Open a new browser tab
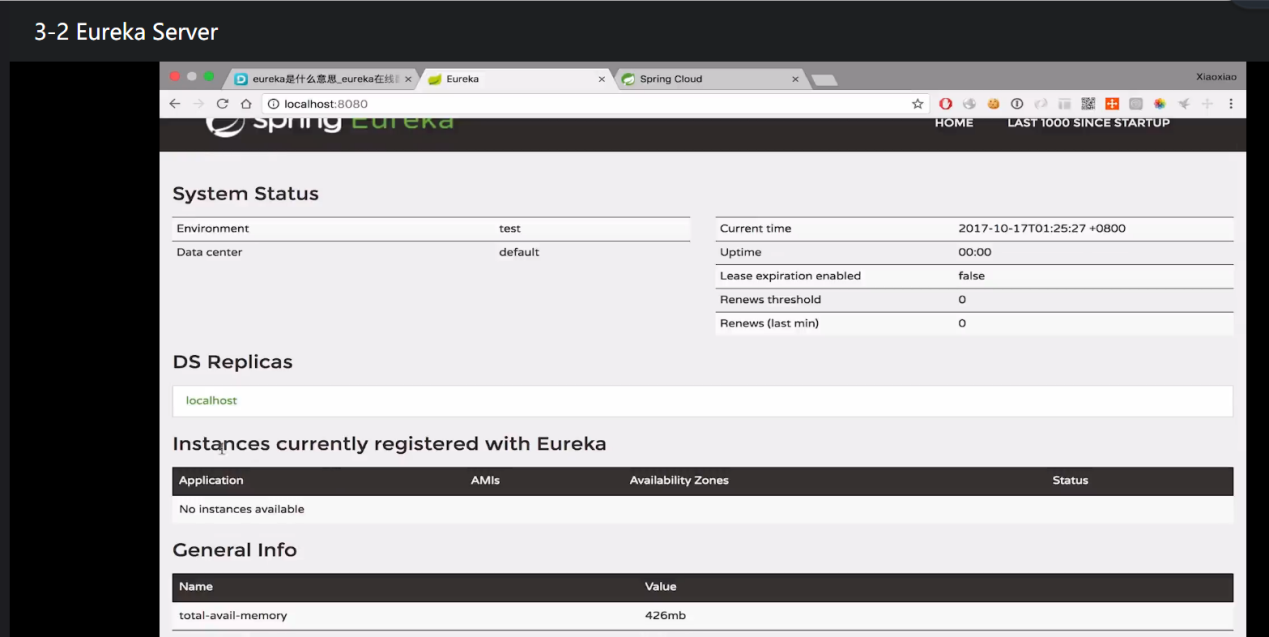The width and height of the screenshot is (1269, 637). [x=824, y=80]
